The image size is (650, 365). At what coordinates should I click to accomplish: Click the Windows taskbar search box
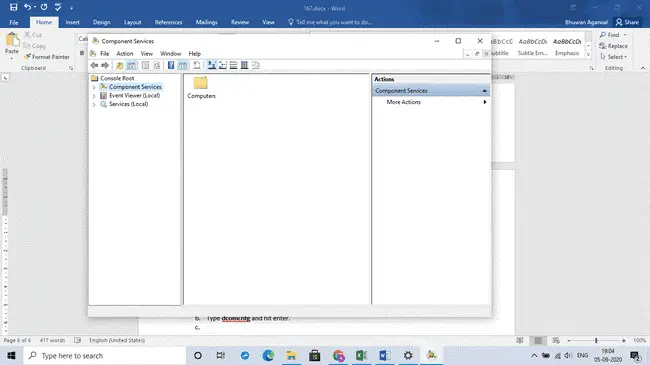pyautogui.click(x=105, y=356)
